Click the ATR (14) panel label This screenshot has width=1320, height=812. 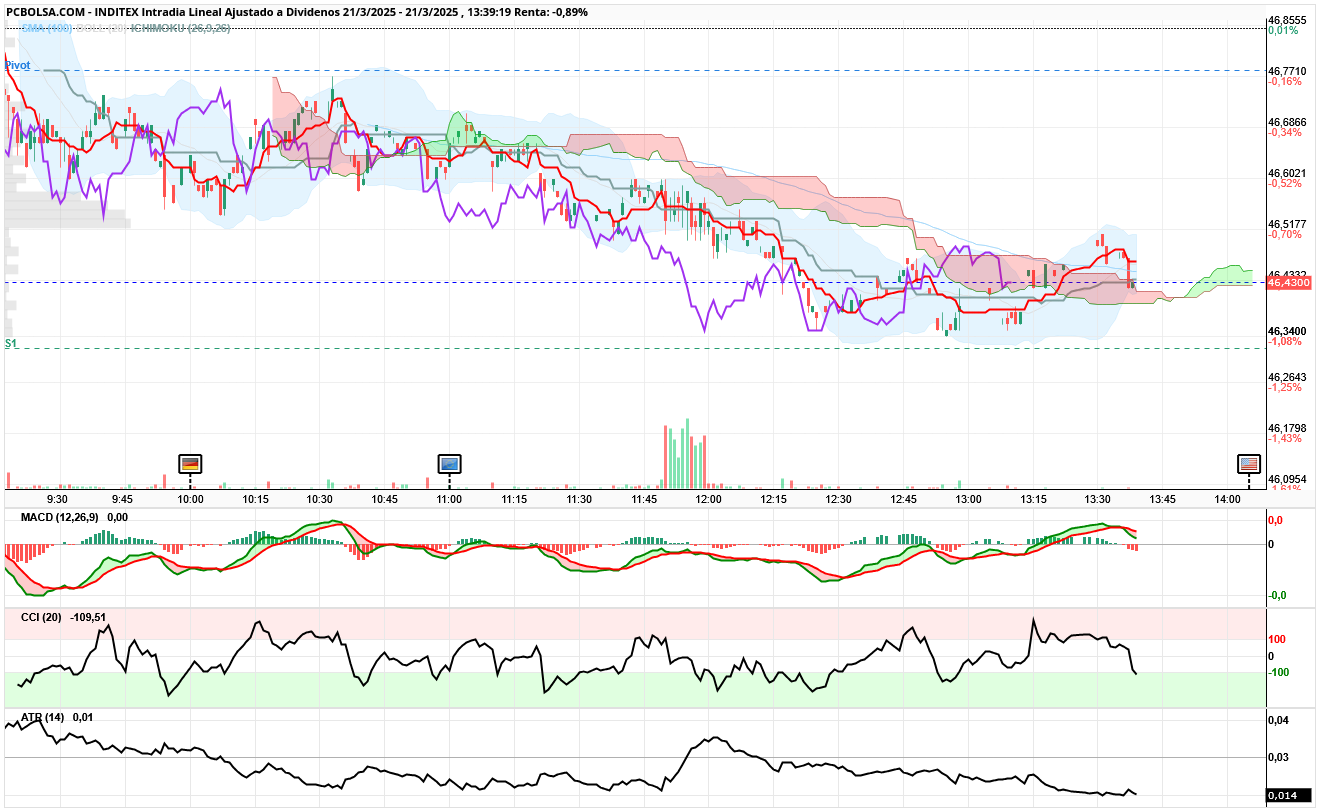[43, 716]
